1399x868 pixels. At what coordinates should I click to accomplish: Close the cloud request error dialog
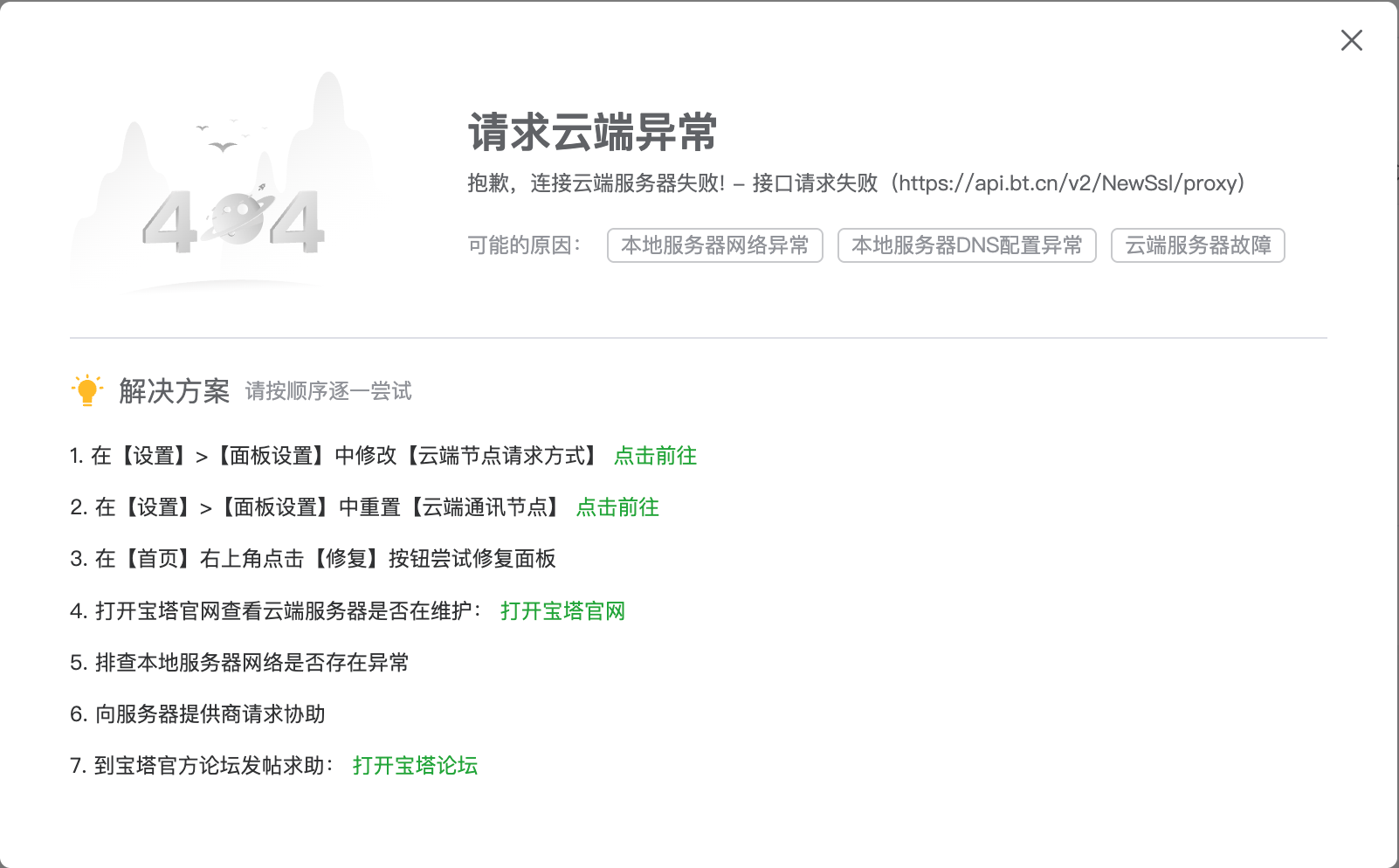click(x=1351, y=40)
